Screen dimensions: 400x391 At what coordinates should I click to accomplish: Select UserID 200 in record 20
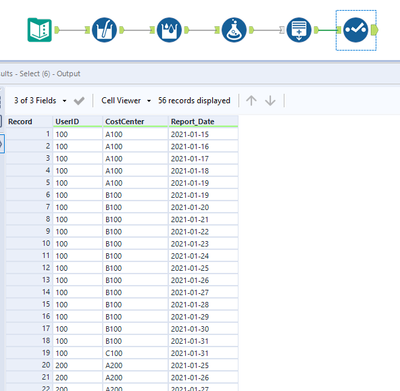point(77,365)
